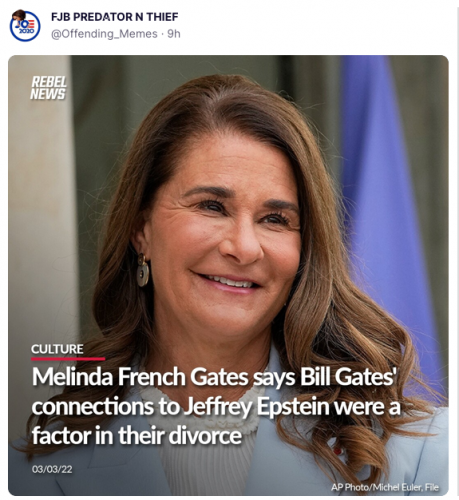459x500 pixels.
Task: Click the word REBEL in logo
Action: [x=49, y=82]
